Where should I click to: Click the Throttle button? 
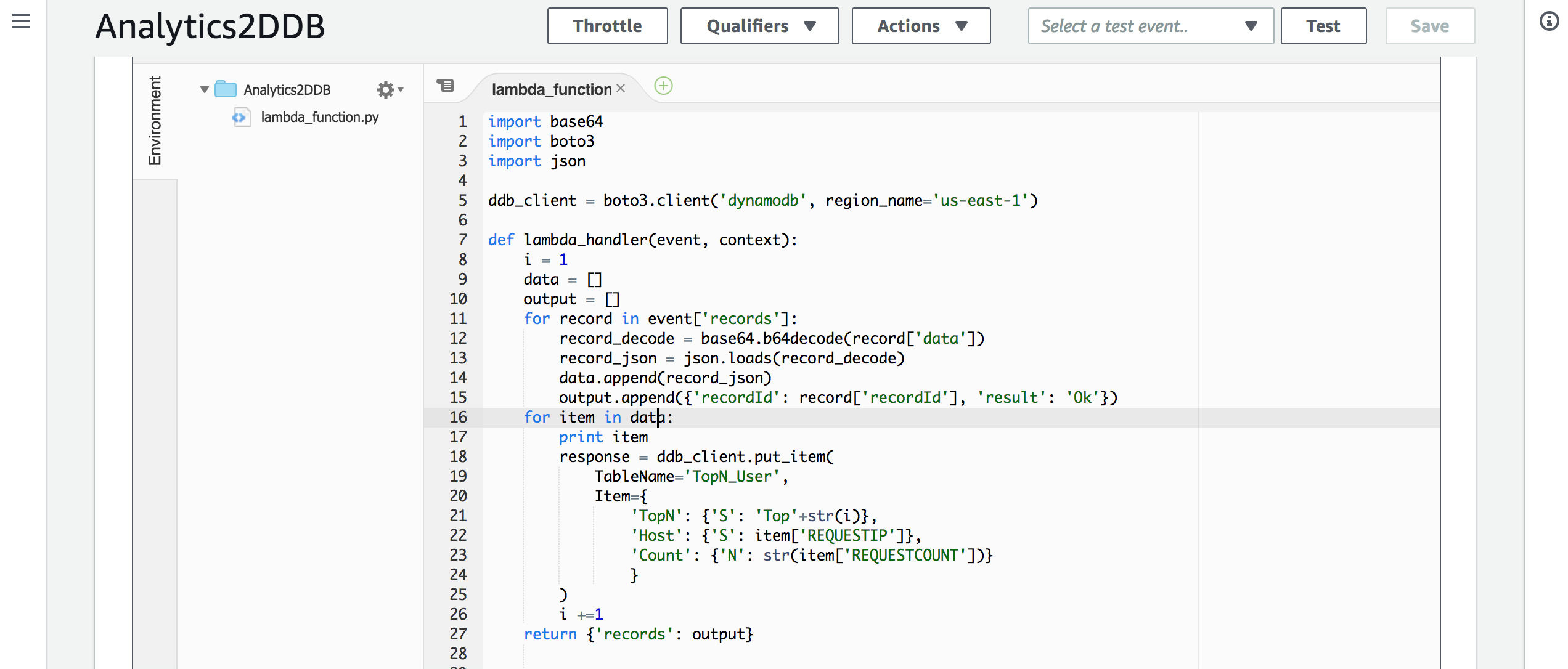tap(607, 26)
